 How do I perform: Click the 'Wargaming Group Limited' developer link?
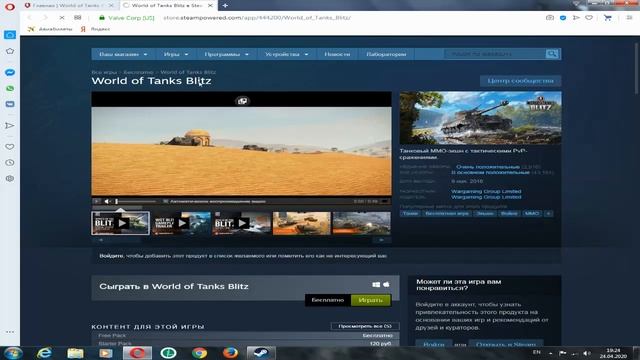click(x=486, y=191)
